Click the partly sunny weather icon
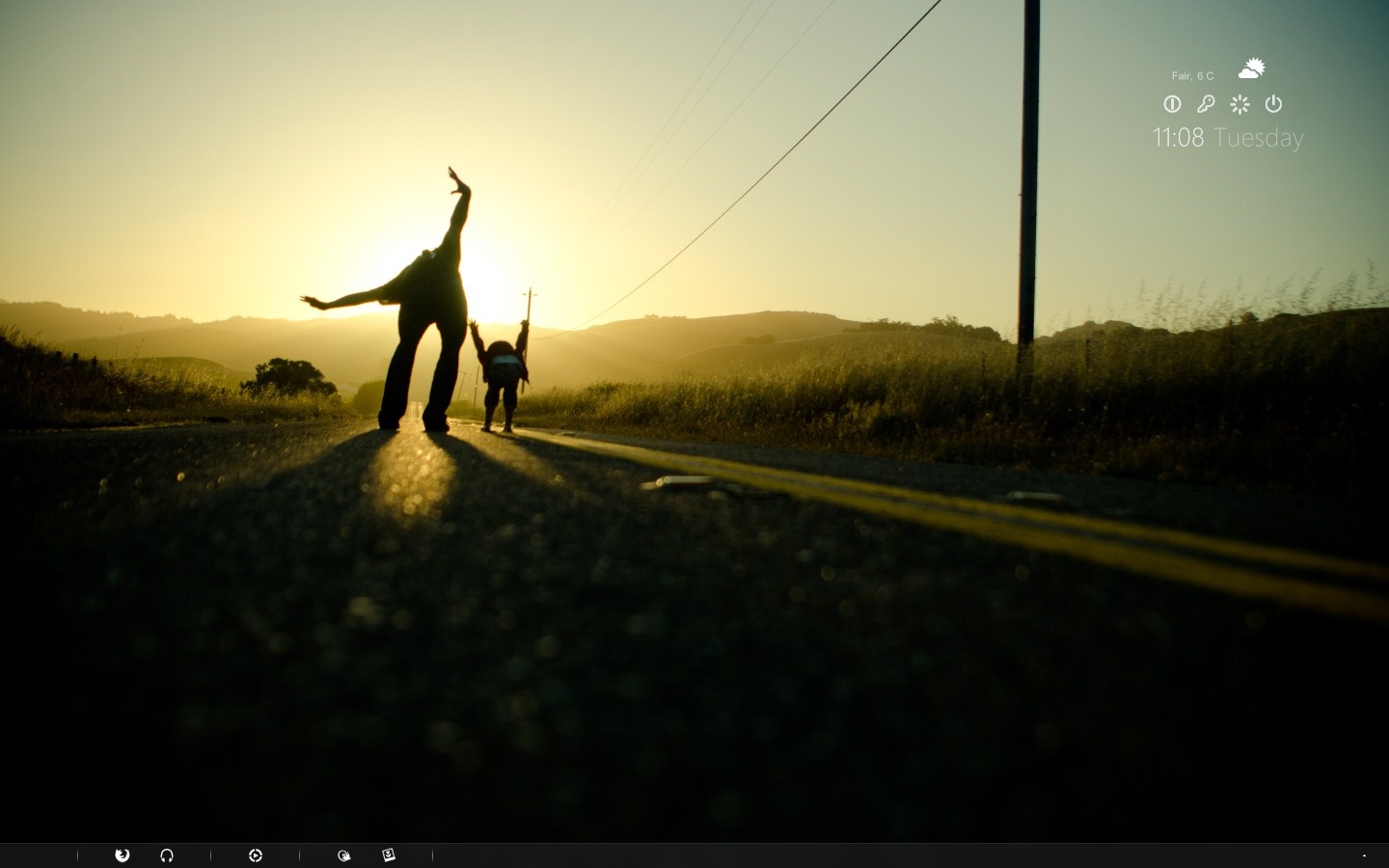Image resolution: width=1389 pixels, height=868 pixels. pos(1251,68)
